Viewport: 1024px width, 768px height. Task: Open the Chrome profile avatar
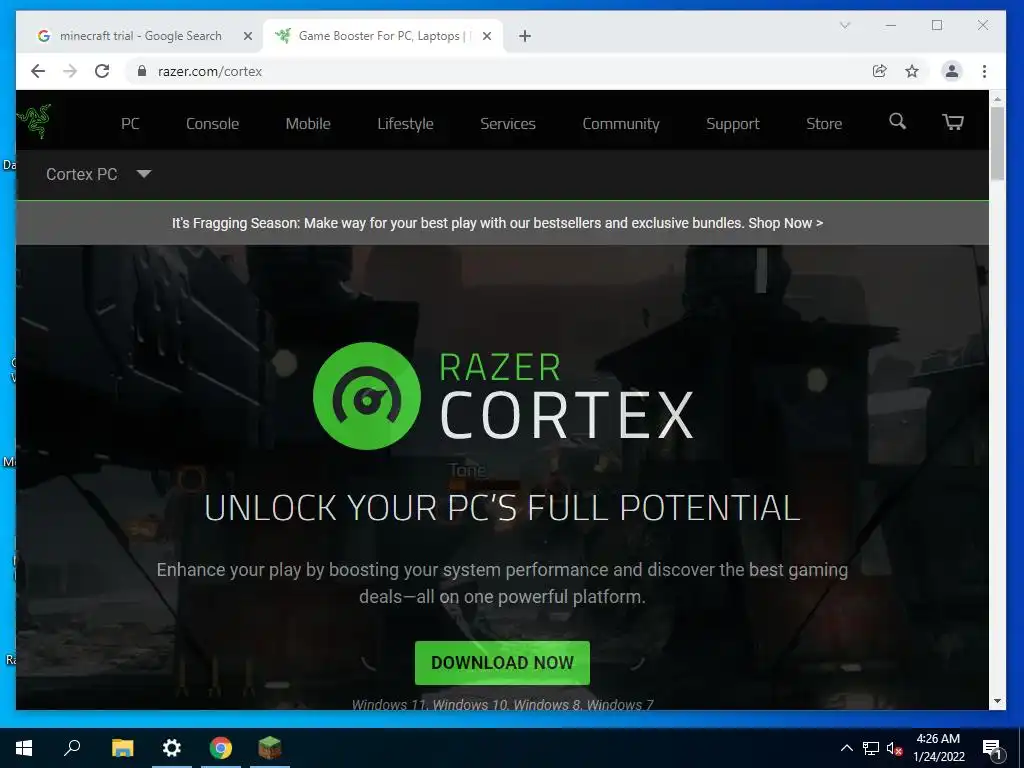952,71
